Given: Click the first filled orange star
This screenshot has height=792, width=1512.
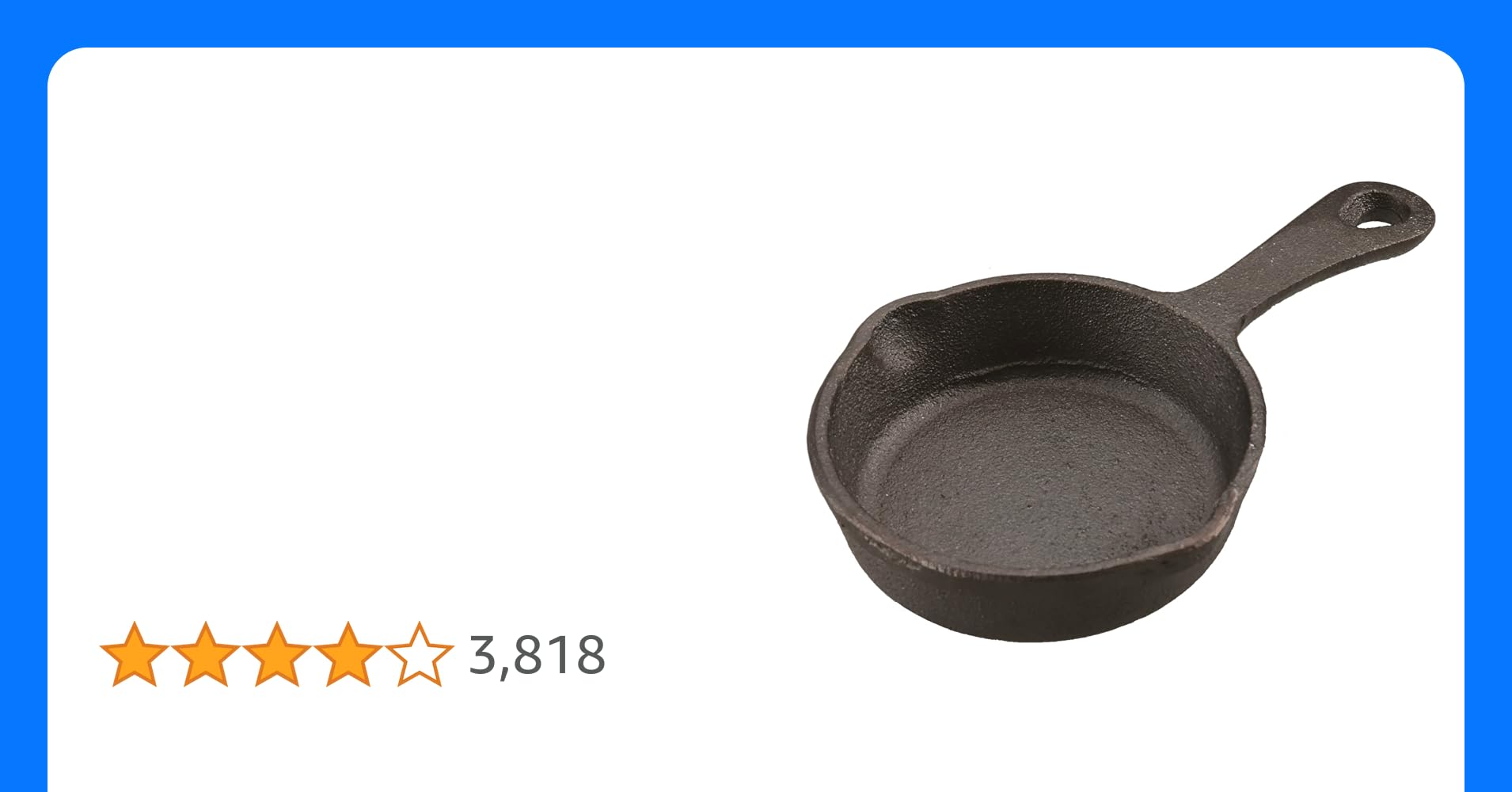Looking at the screenshot, I should 134,654.
